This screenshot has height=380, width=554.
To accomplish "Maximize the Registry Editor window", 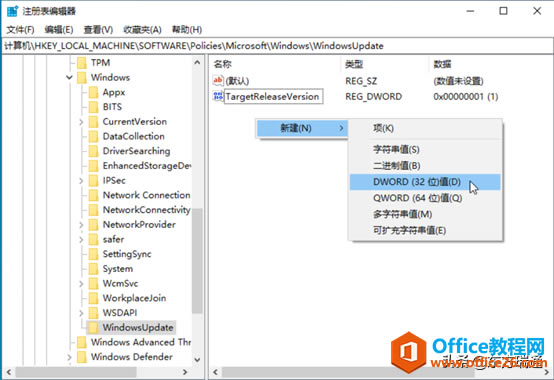I will point(503,11).
